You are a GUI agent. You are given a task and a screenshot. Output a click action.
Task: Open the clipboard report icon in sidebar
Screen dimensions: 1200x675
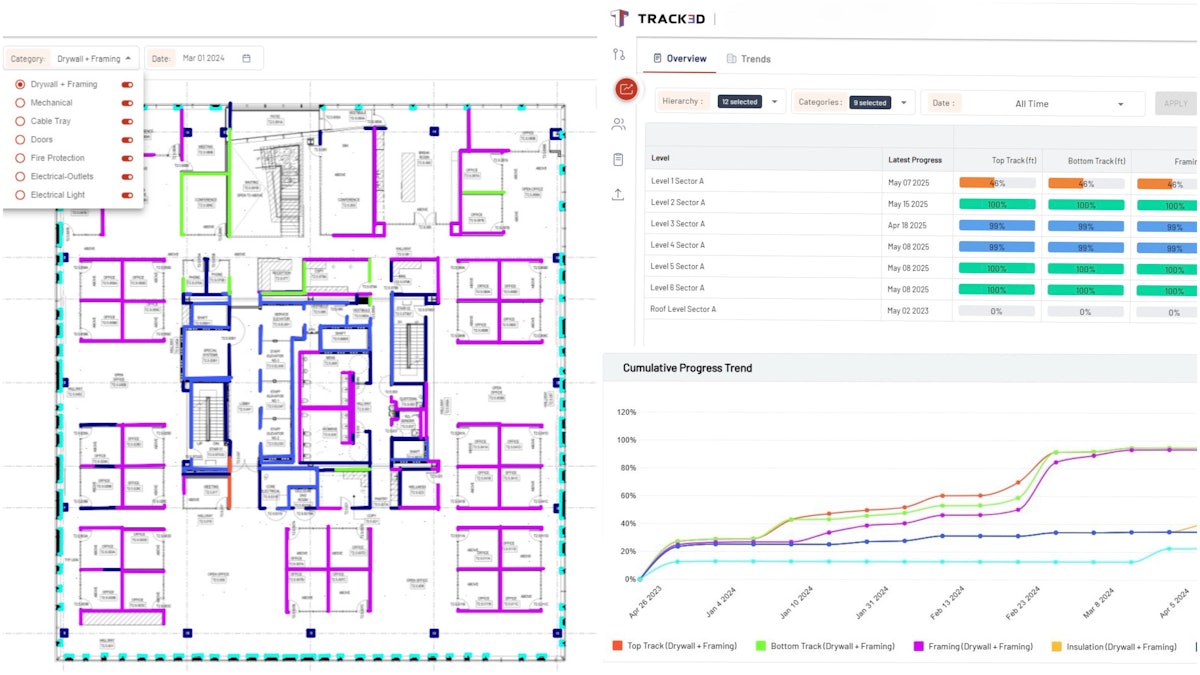618,158
